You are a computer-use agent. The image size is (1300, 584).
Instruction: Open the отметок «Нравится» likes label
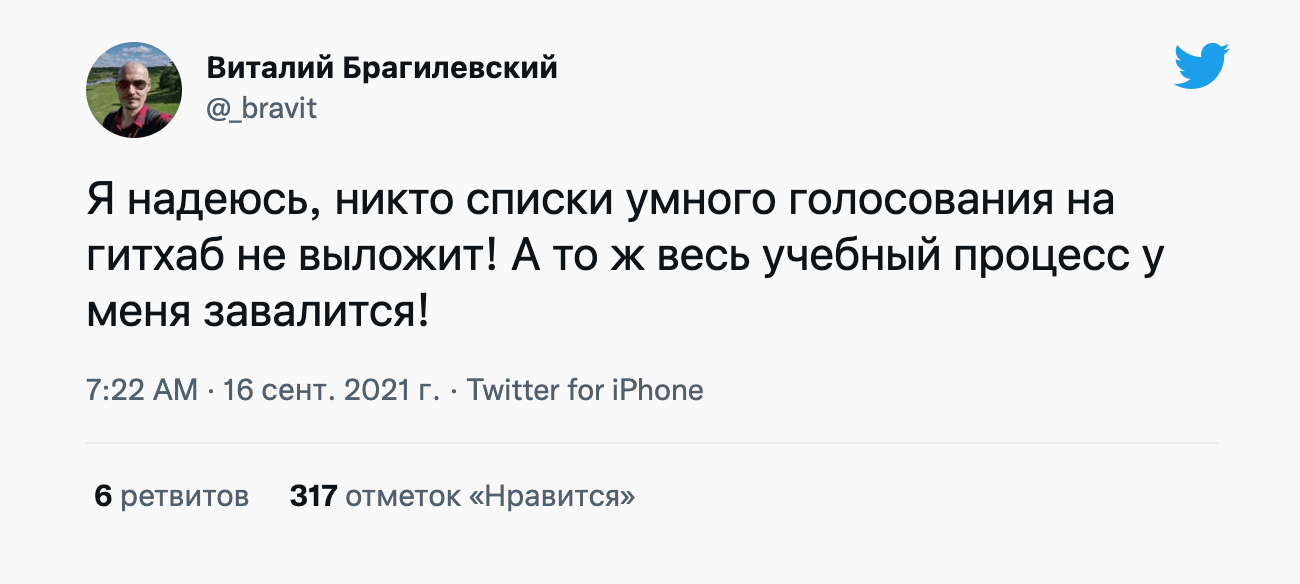pyautogui.click(x=490, y=495)
